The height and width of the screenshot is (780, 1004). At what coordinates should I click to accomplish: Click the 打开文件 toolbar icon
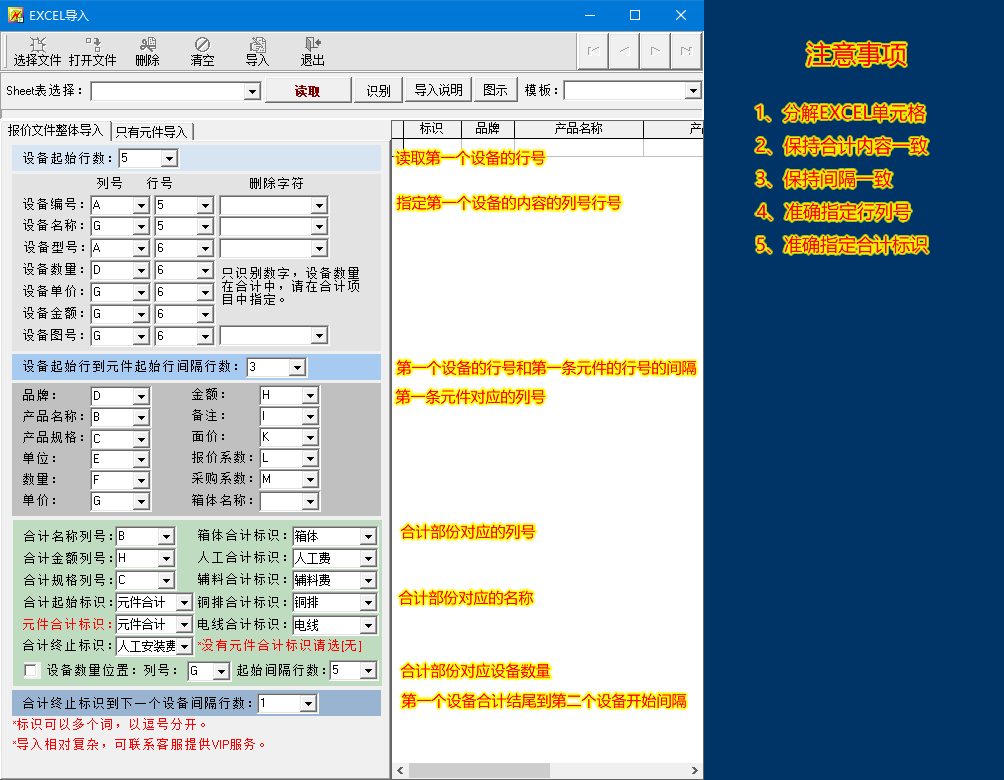92,52
